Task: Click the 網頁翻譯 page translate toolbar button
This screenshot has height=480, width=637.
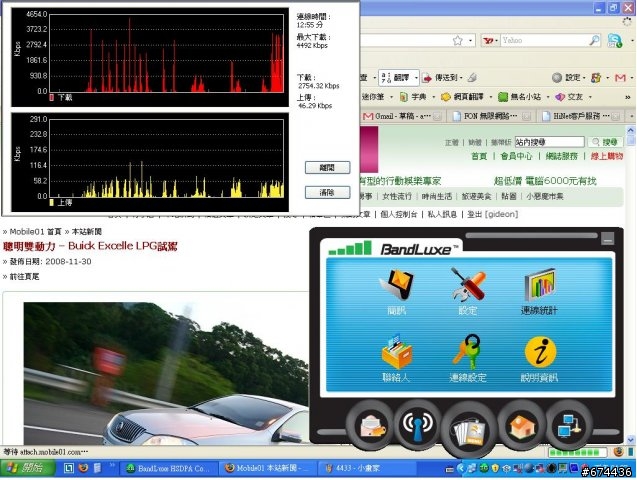Action: click(x=462, y=97)
